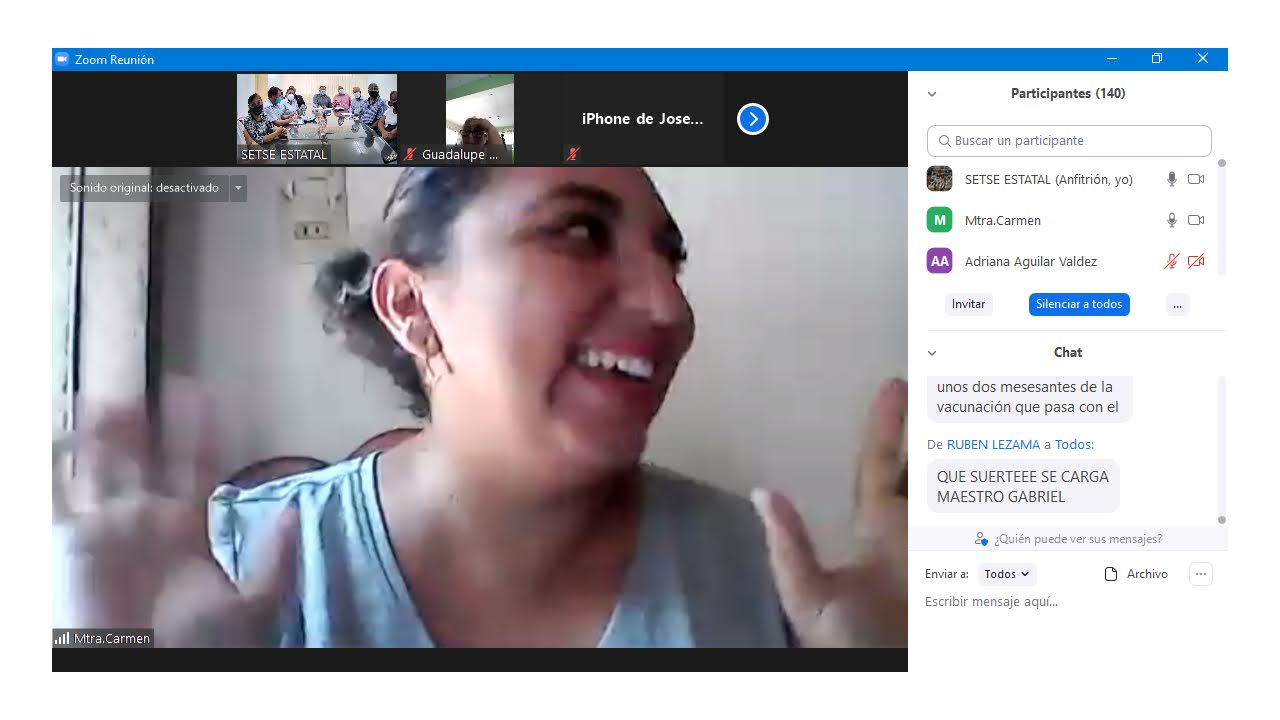The height and width of the screenshot is (720, 1280).
Task: Click SETSE ESTATAL camera icon
Action: 1196,179
